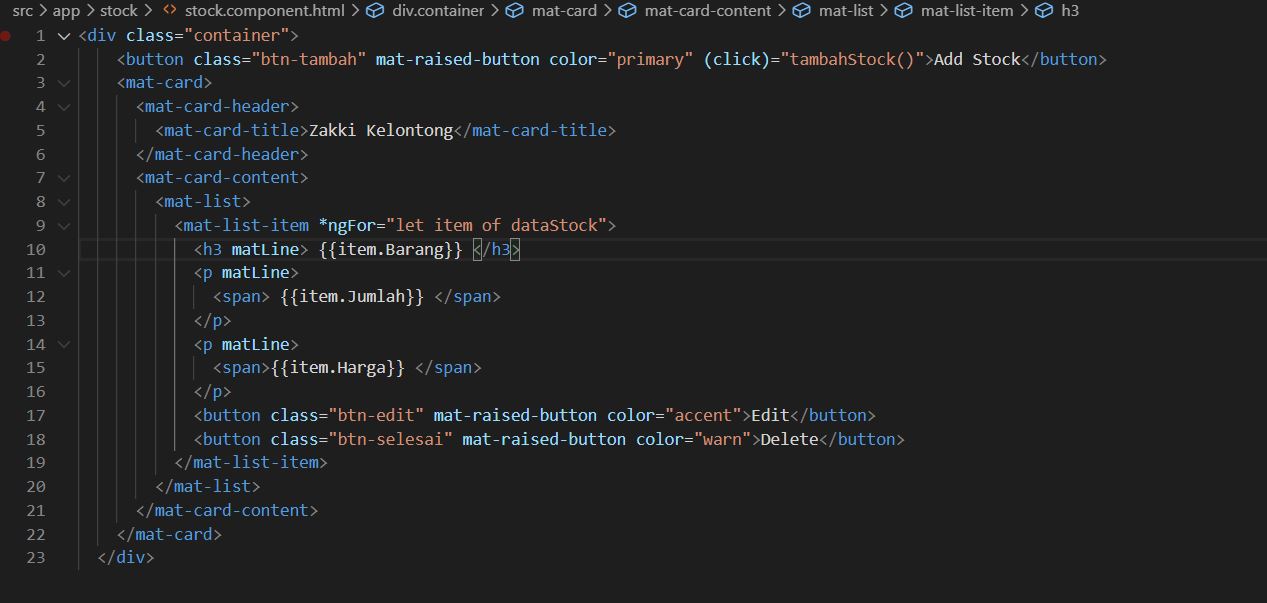Collapse the paragraph fold on line 11
Screen dimensions: 1267x603
click(x=64, y=273)
